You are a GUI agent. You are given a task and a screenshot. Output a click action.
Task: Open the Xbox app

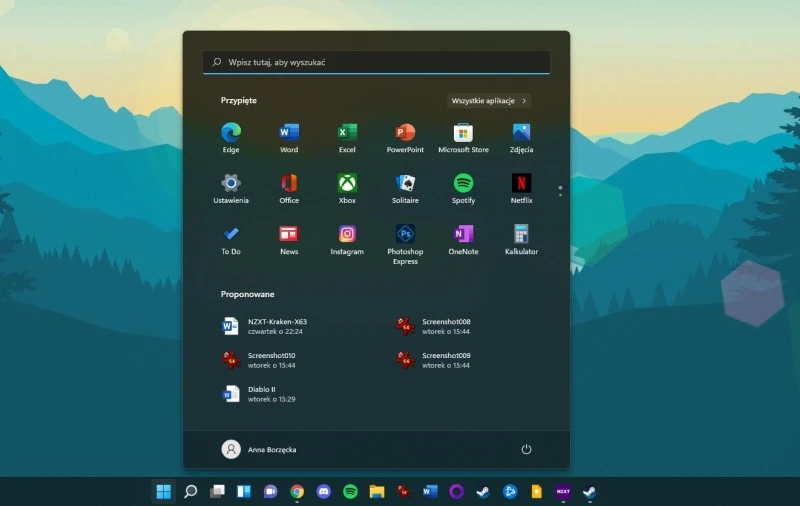coord(347,188)
